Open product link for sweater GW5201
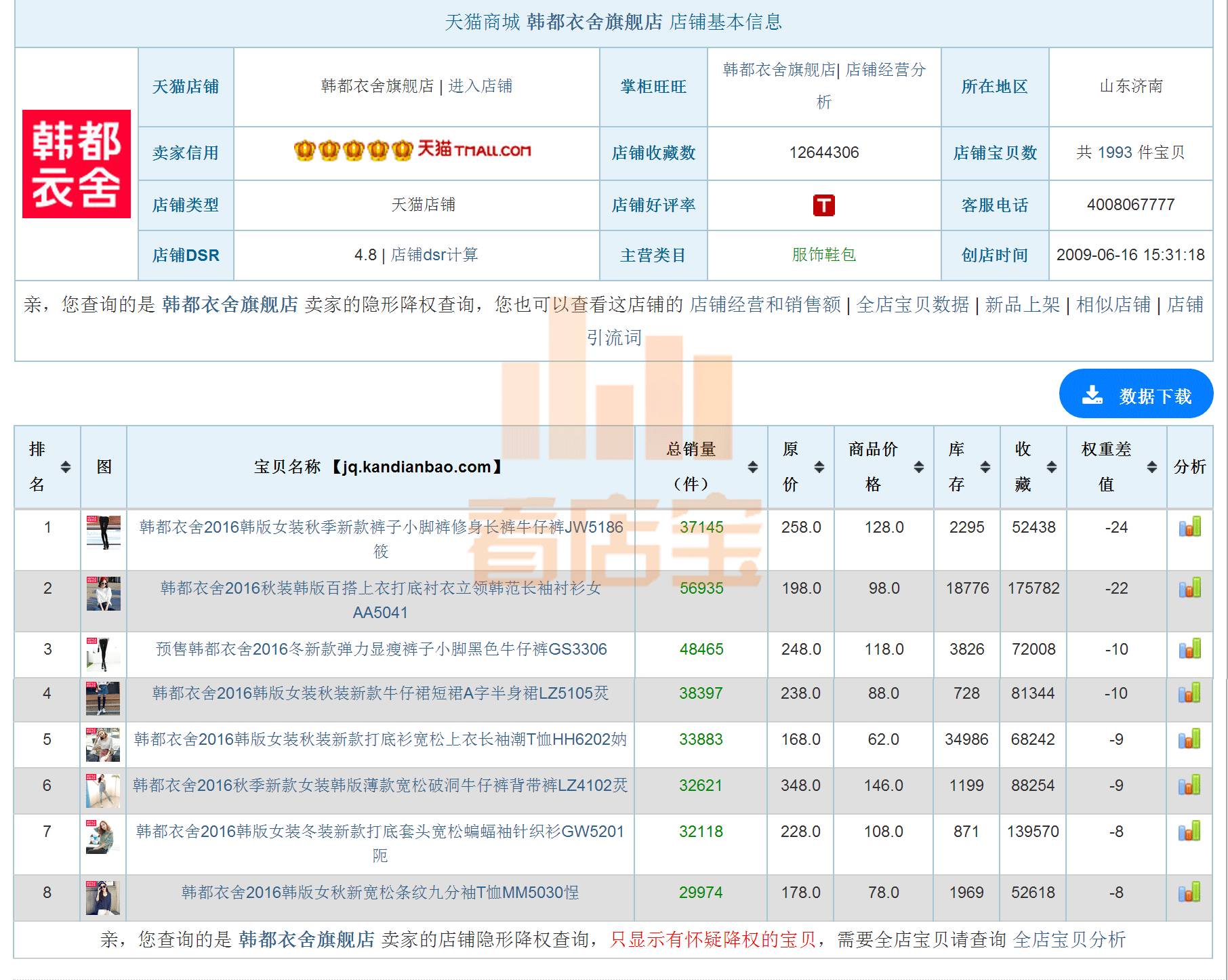This screenshot has height=980, width=1228. (x=381, y=844)
